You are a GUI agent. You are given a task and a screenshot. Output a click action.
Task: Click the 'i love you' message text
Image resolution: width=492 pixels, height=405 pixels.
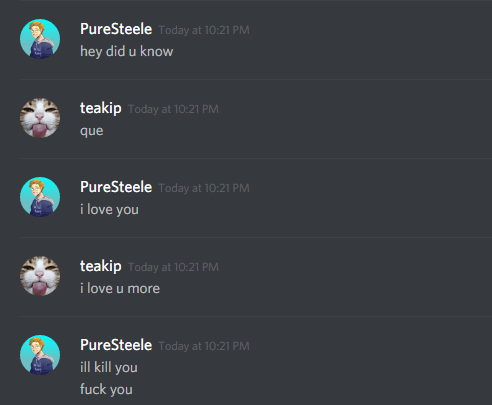pos(109,210)
